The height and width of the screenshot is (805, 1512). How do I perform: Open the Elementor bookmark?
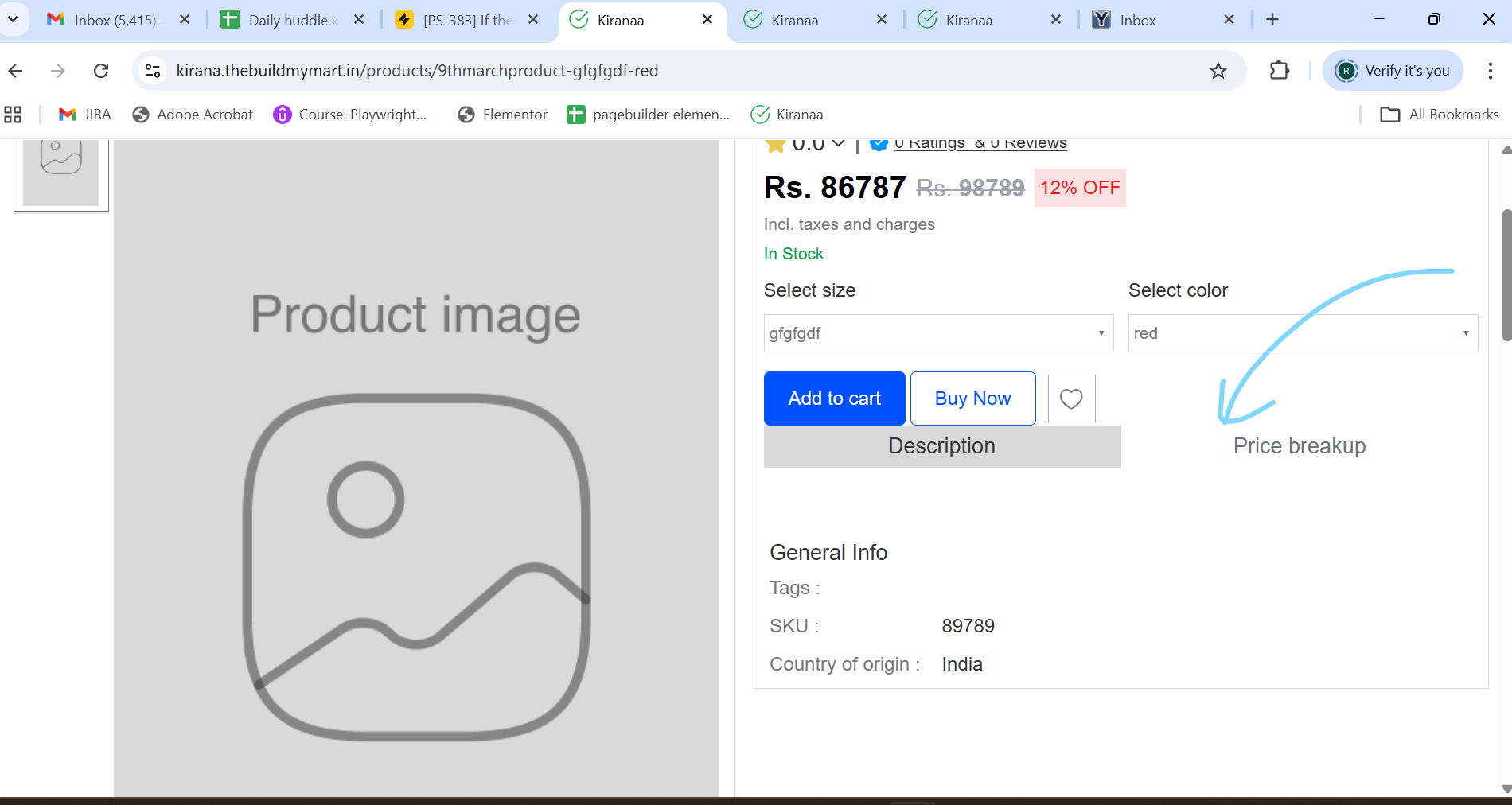[502, 115]
